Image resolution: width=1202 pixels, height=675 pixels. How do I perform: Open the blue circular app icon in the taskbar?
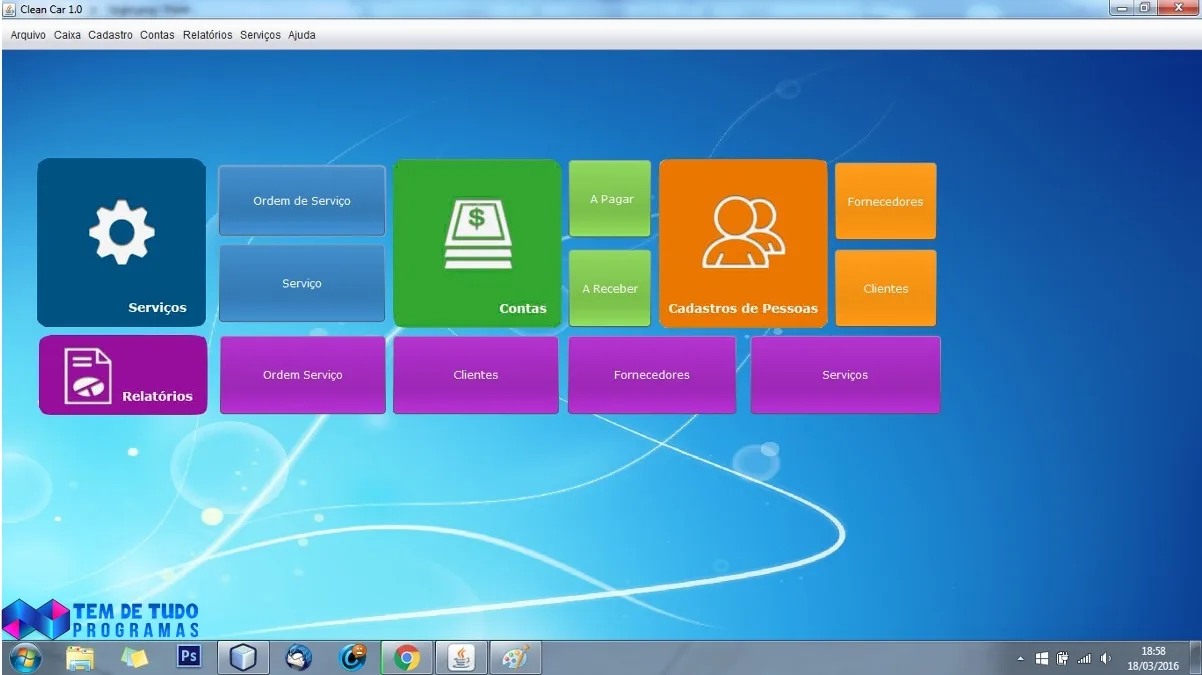click(352, 658)
